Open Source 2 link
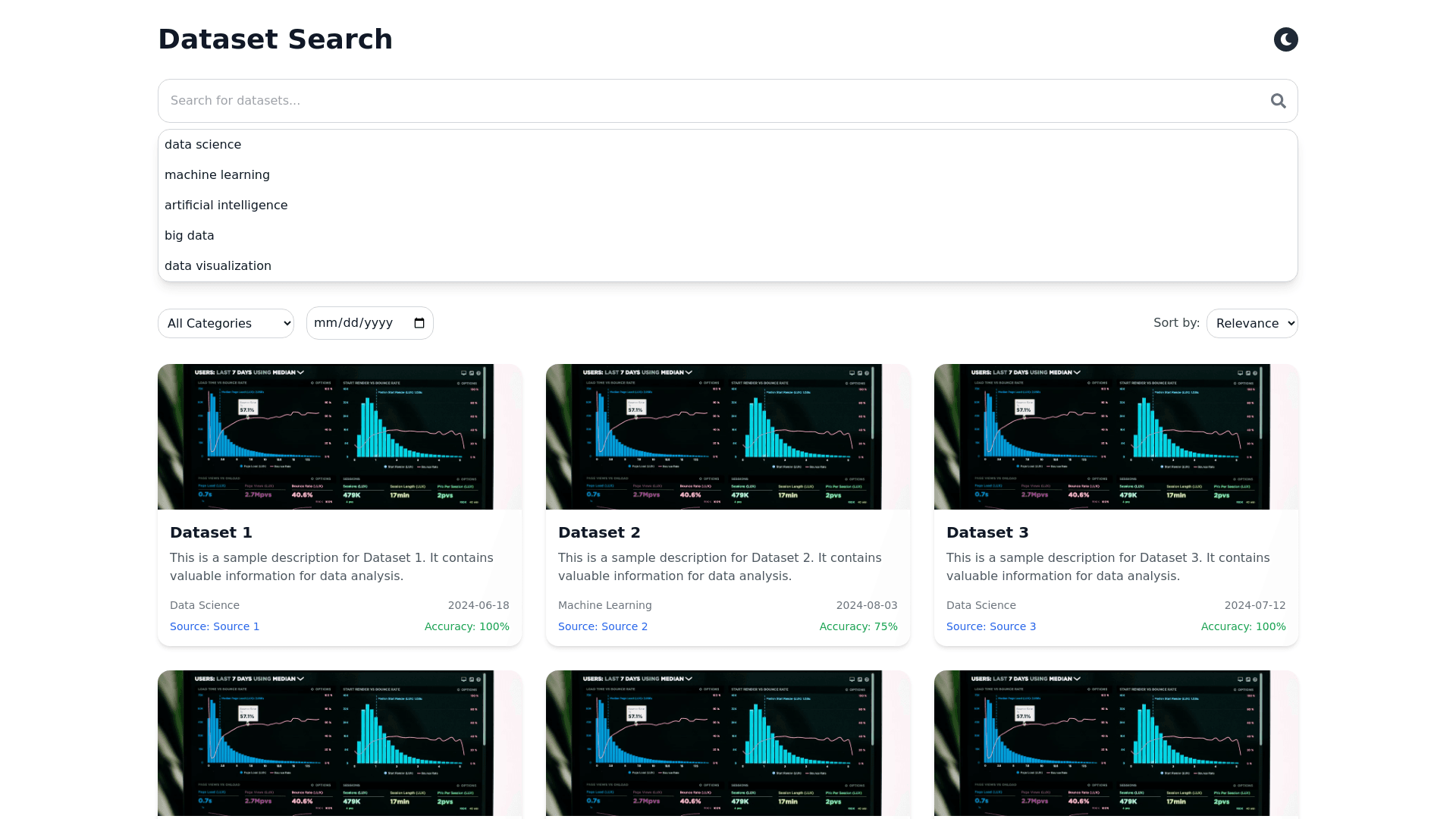The width and height of the screenshot is (1456, 819). pos(603,626)
